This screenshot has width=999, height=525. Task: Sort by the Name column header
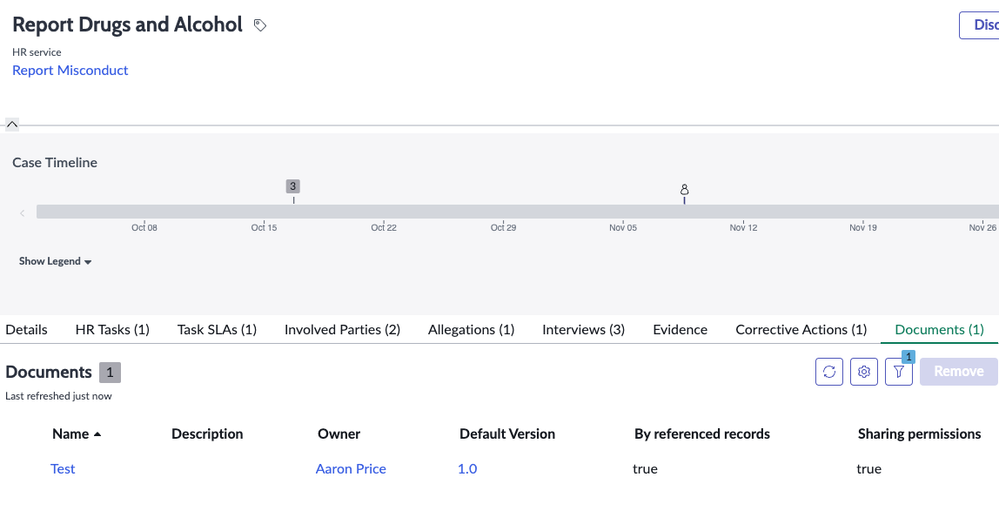coord(76,434)
